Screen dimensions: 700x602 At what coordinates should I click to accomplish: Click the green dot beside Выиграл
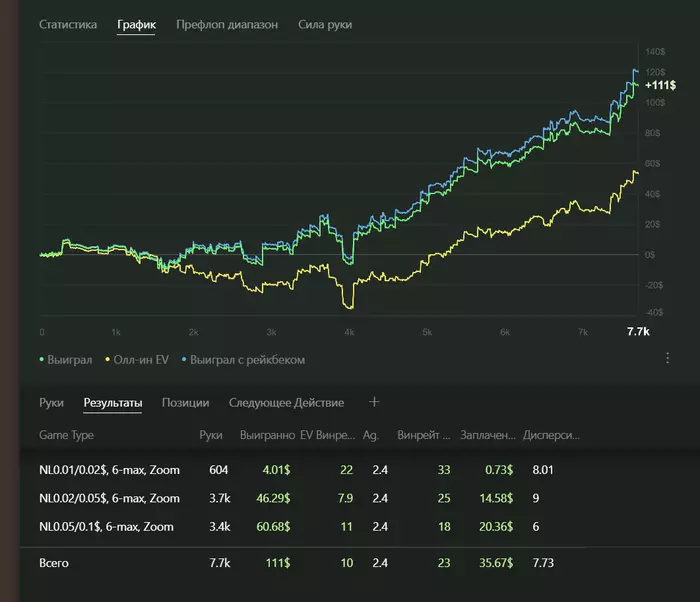point(42,359)
